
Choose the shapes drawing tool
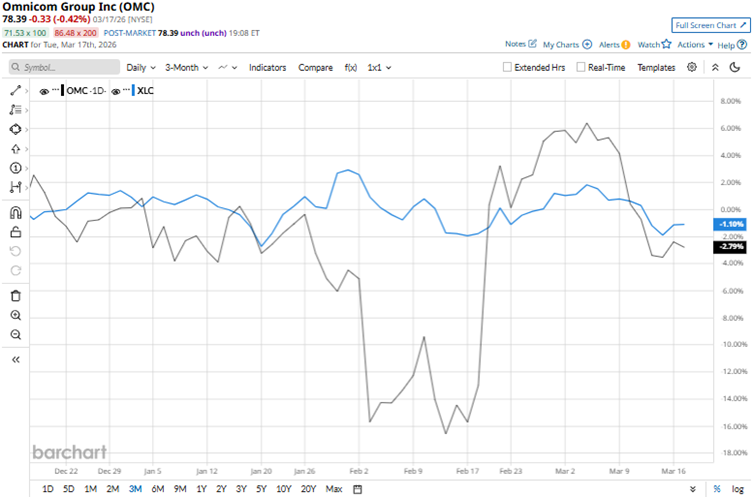[x=15, y=130]
